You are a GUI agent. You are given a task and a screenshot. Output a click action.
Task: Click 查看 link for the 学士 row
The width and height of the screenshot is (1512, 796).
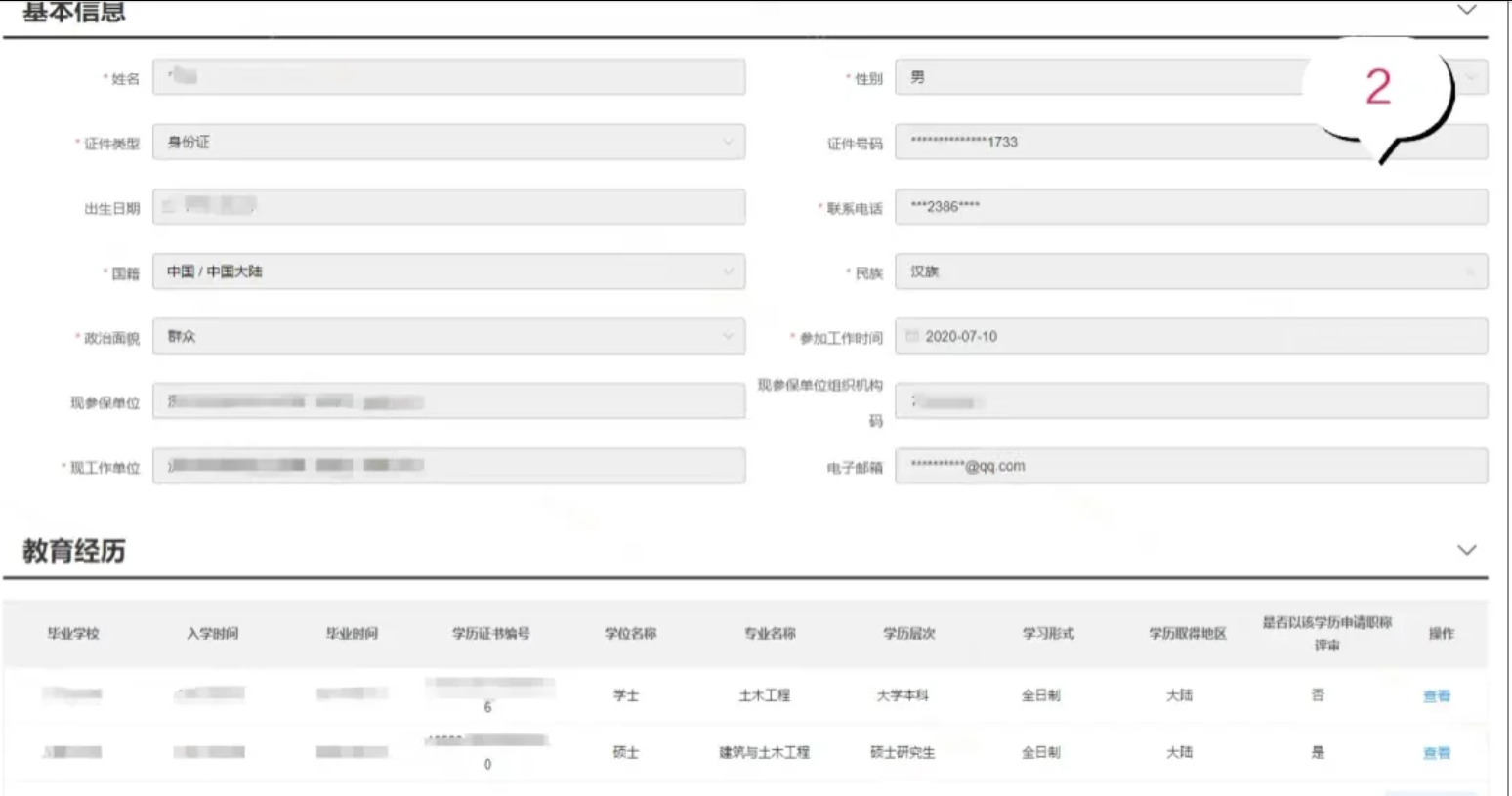(1436, 696)
